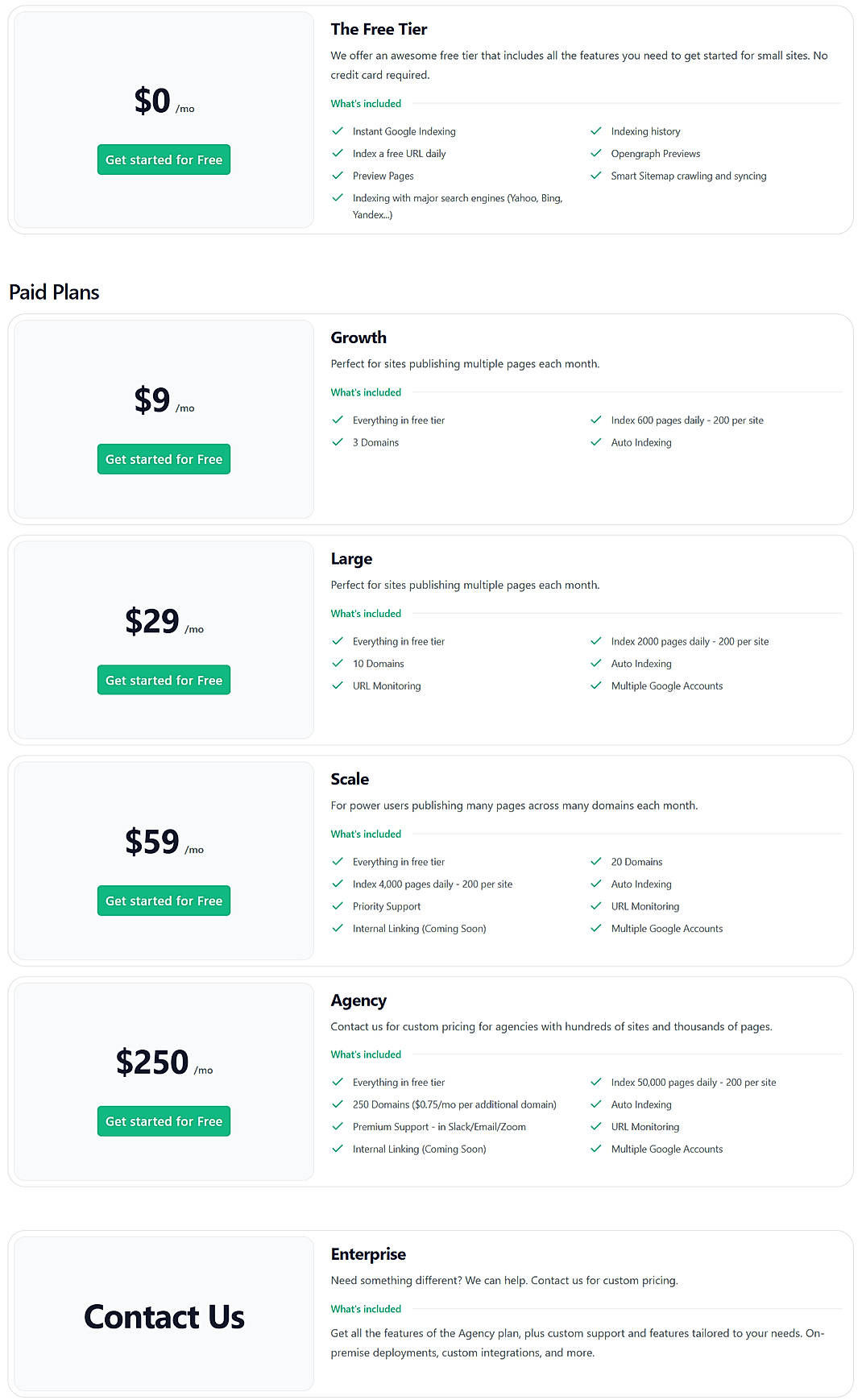
Task: Click the checkmark next to Opengraph Previews
Action: coord(596,153)
